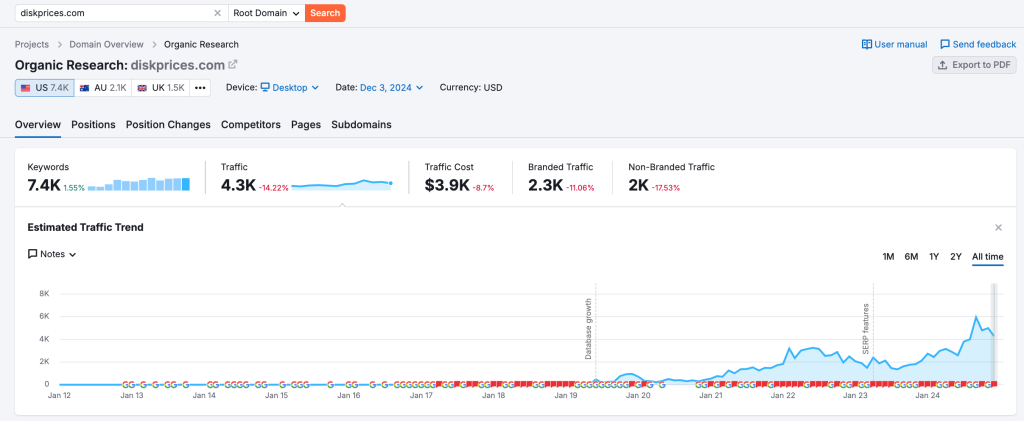Screen dimensions: 1024x421
Task: Click User manual book icon
Action: point(867,44)
